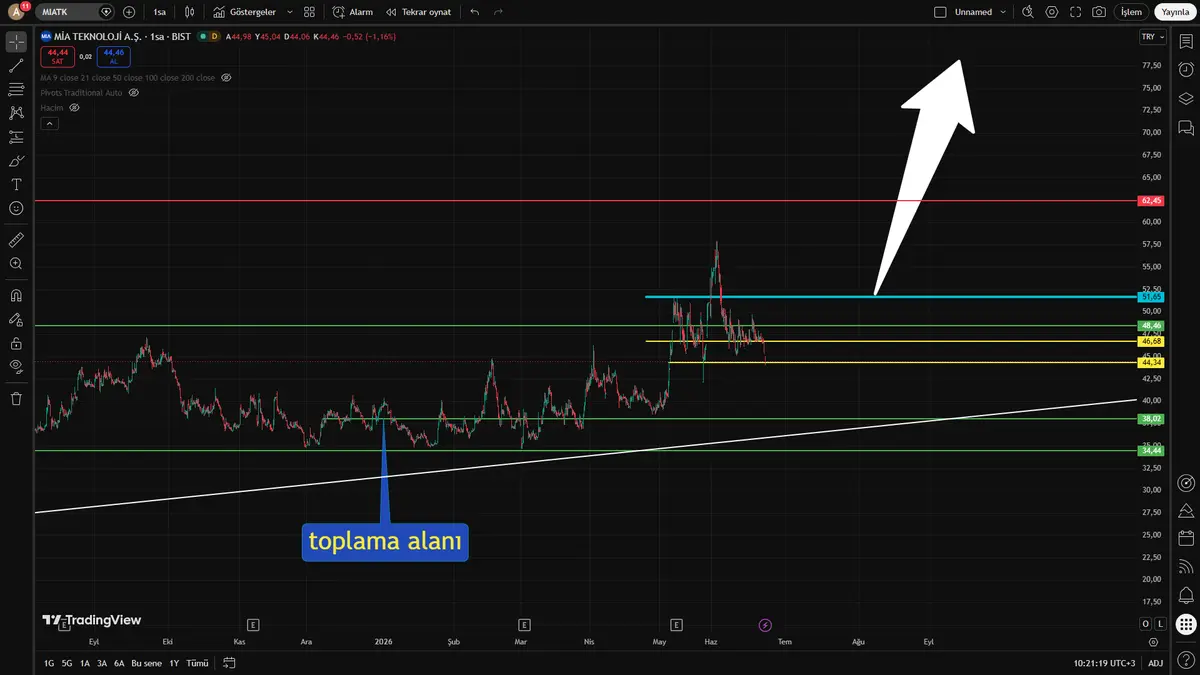
Task: Enter fullscreen mode
Action: pyautogui.click(x=1075, y=12)
